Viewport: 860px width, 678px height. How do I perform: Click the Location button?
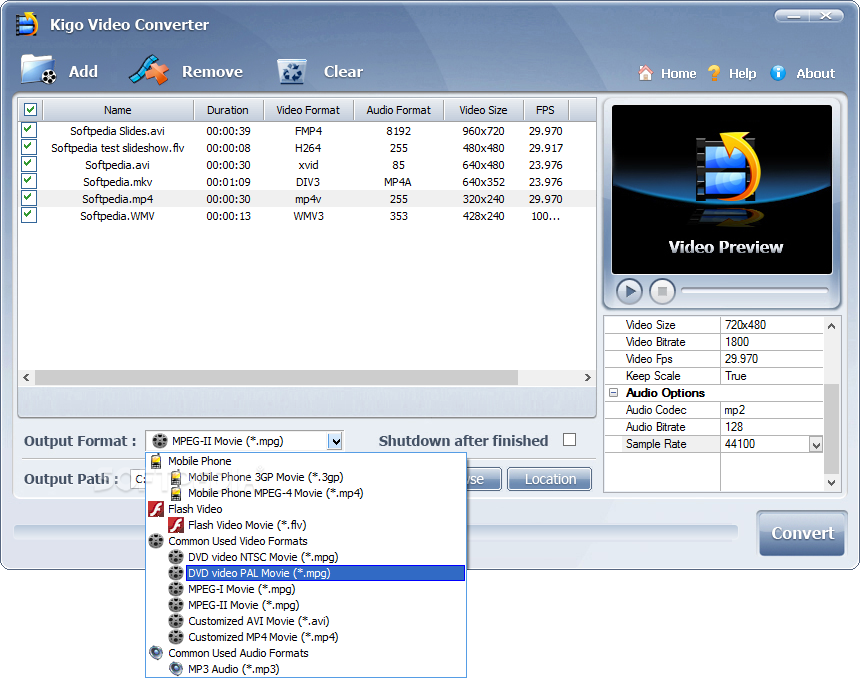pyautogui.click(x=550, y=479)
